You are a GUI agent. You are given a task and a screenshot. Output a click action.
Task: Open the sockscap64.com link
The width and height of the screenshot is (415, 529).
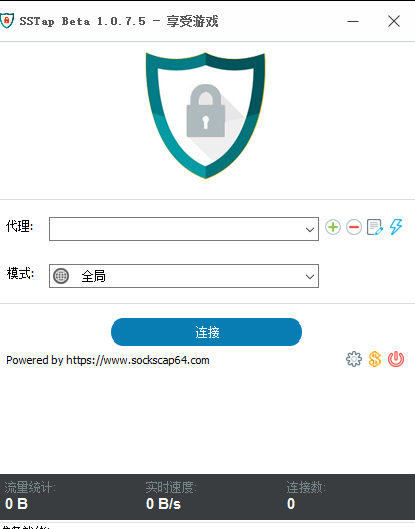(138, 360)
